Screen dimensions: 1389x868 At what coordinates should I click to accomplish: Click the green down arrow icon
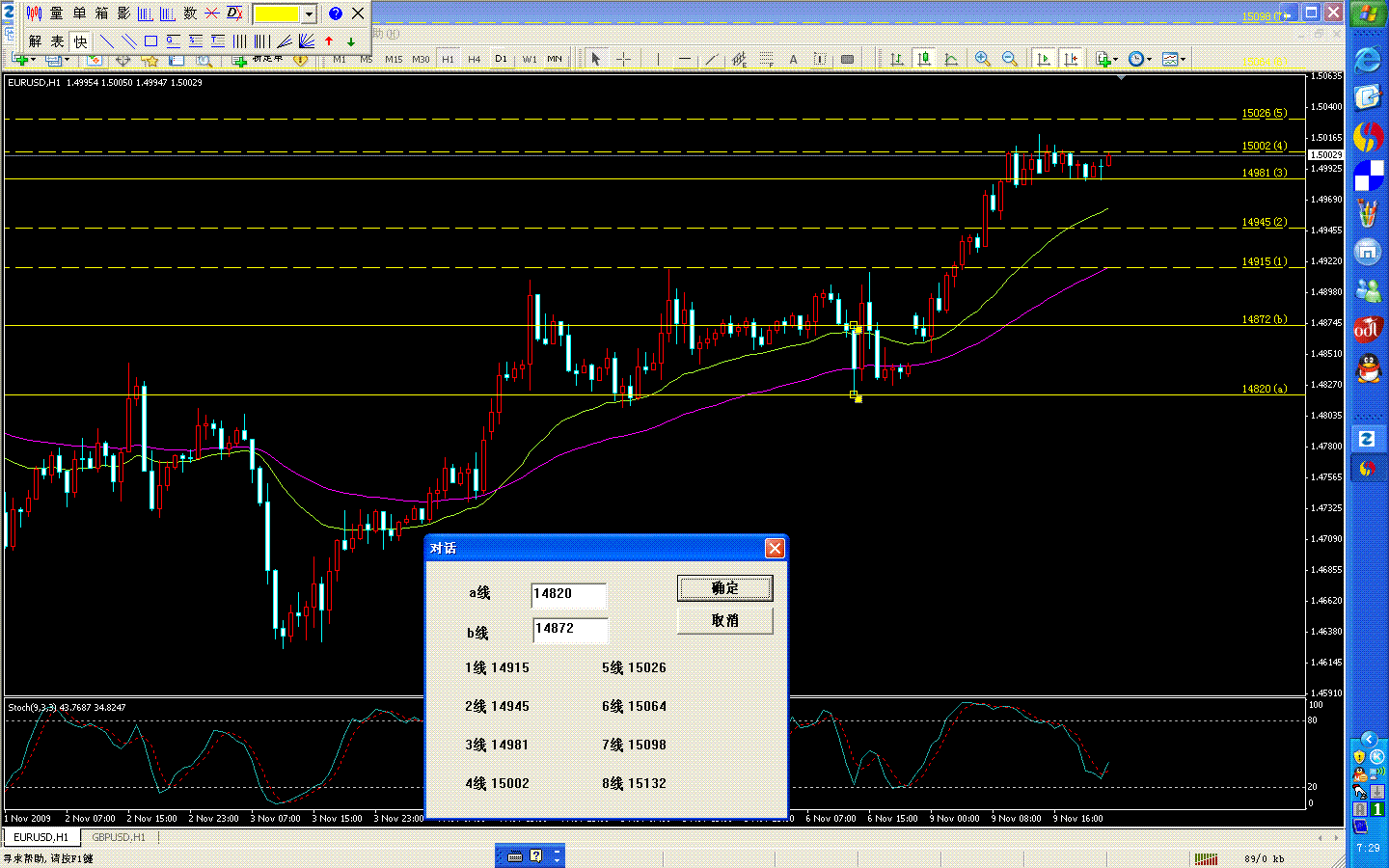[x=351, y=41]
